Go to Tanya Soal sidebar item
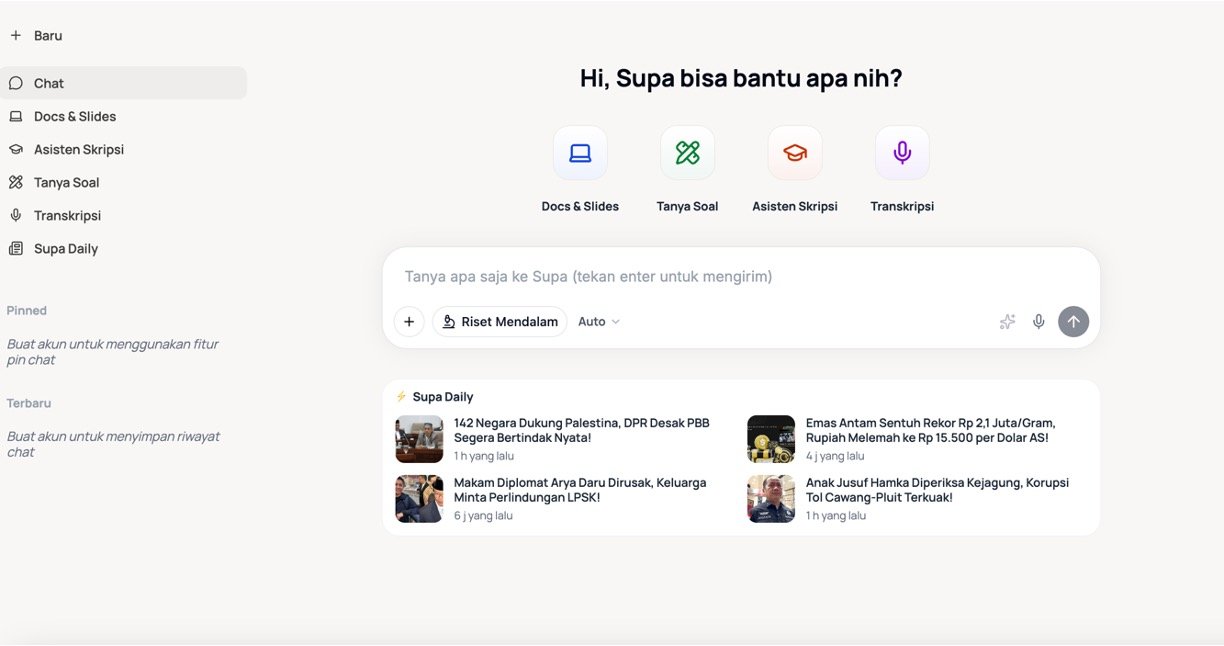Image resolution: width=1224 pixels, height=646 pixels. pos(124,182)
